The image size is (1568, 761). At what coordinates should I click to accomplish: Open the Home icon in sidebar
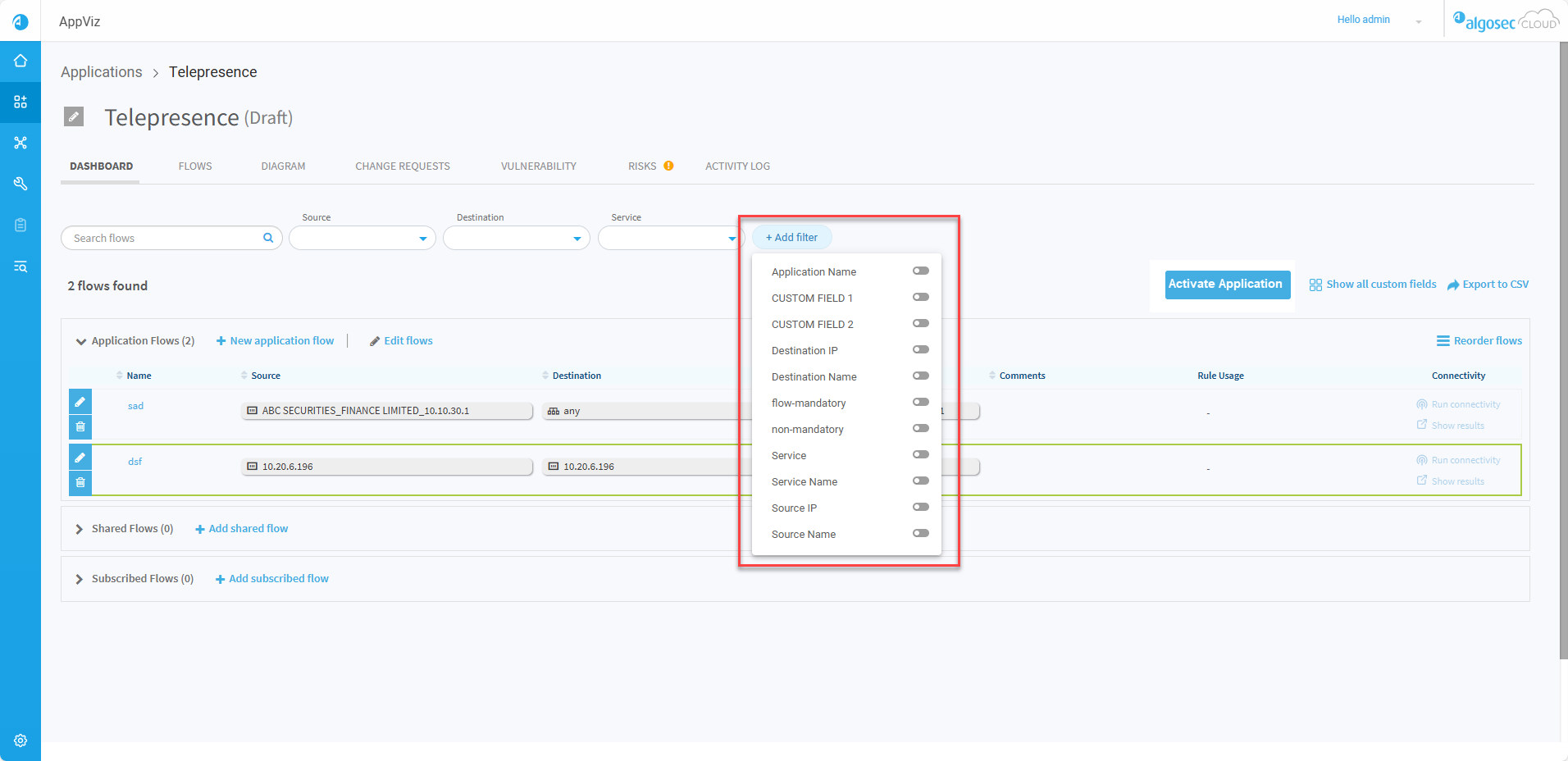click(x=21, y=61)
